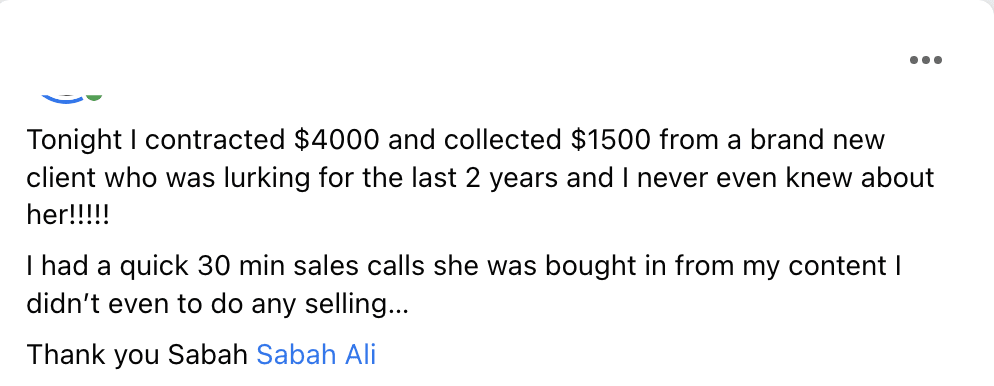Click the word "Tonight" in the post

click(x=75, y=141)
